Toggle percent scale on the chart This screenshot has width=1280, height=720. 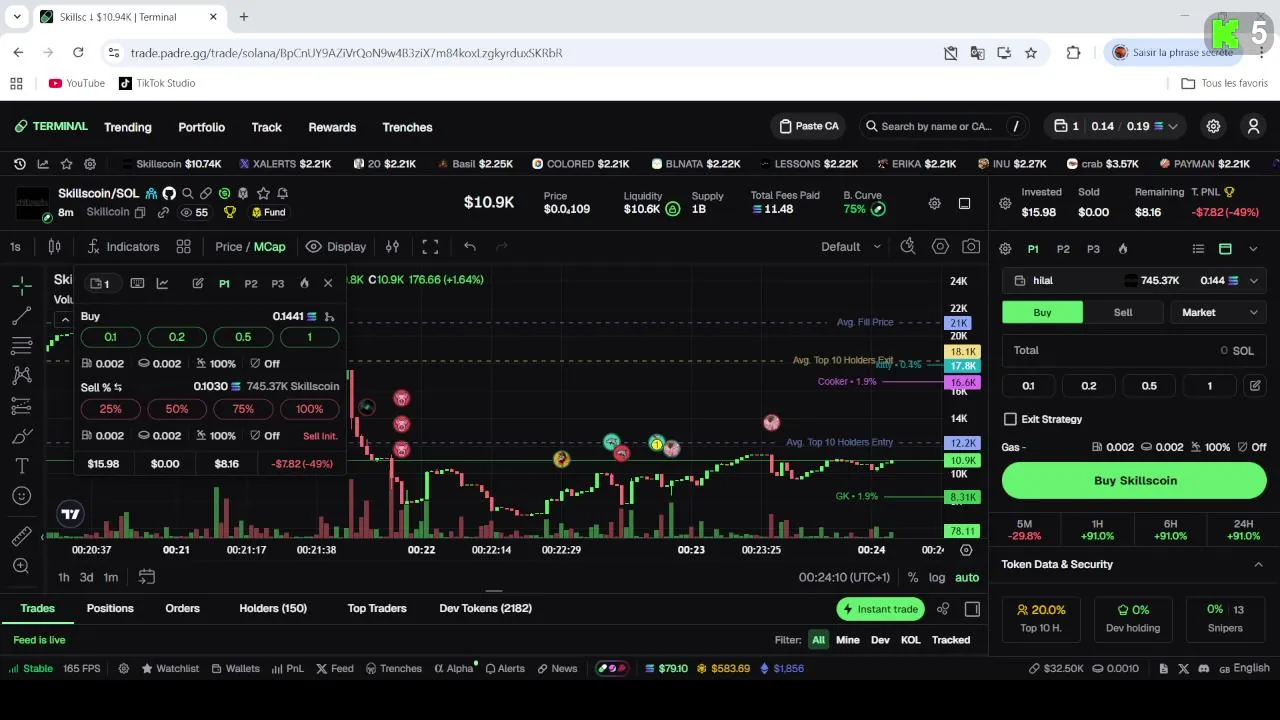pyautogui.click(x=913, y=577)
